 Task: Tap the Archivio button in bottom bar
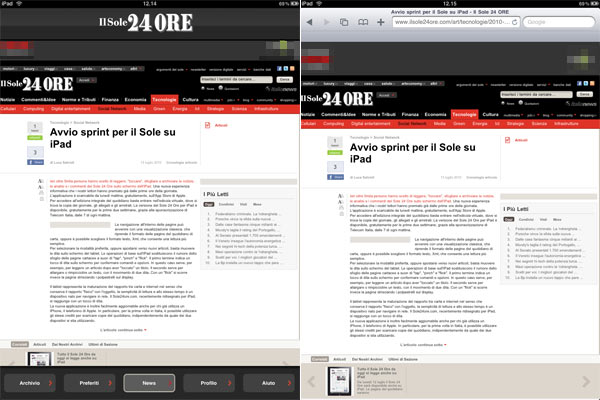point(30,381)
